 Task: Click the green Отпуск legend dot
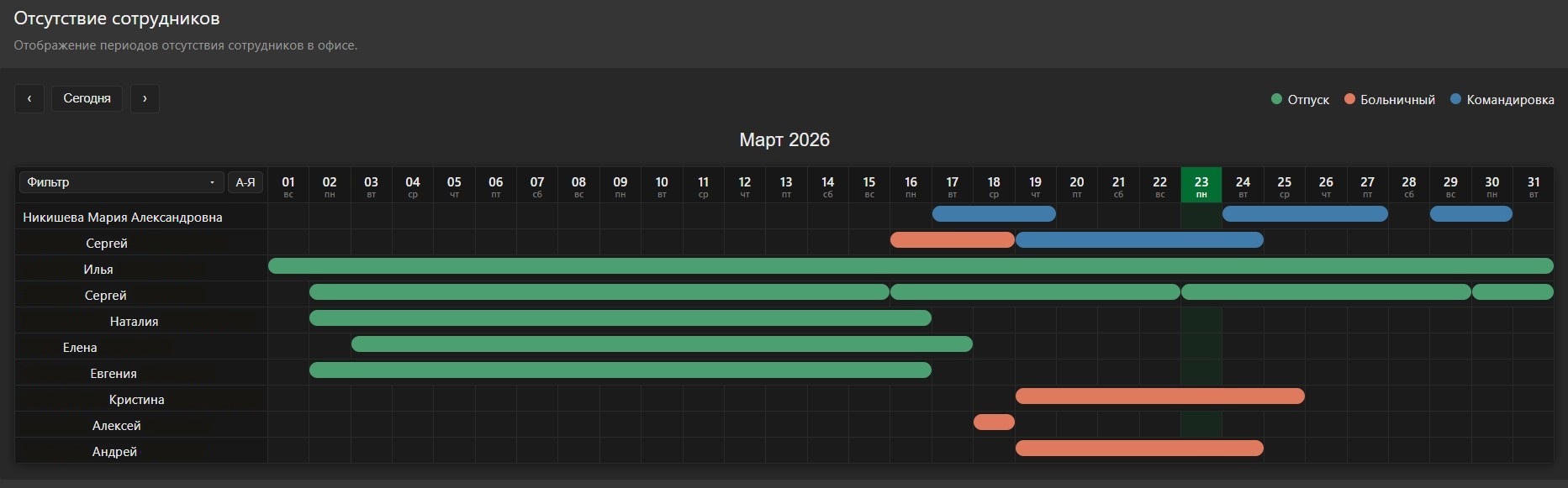click(1277, 99)
